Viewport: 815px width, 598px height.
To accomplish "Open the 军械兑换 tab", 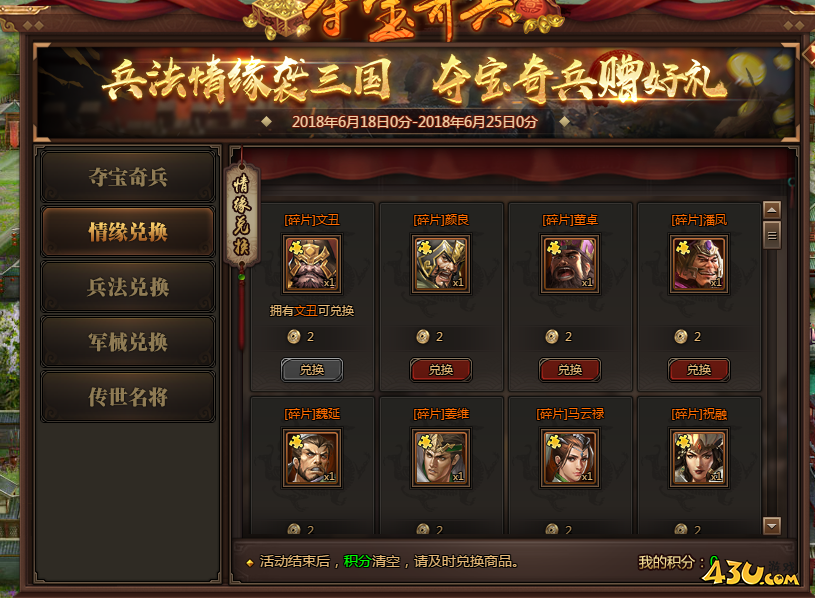I will tap(128, 342).
